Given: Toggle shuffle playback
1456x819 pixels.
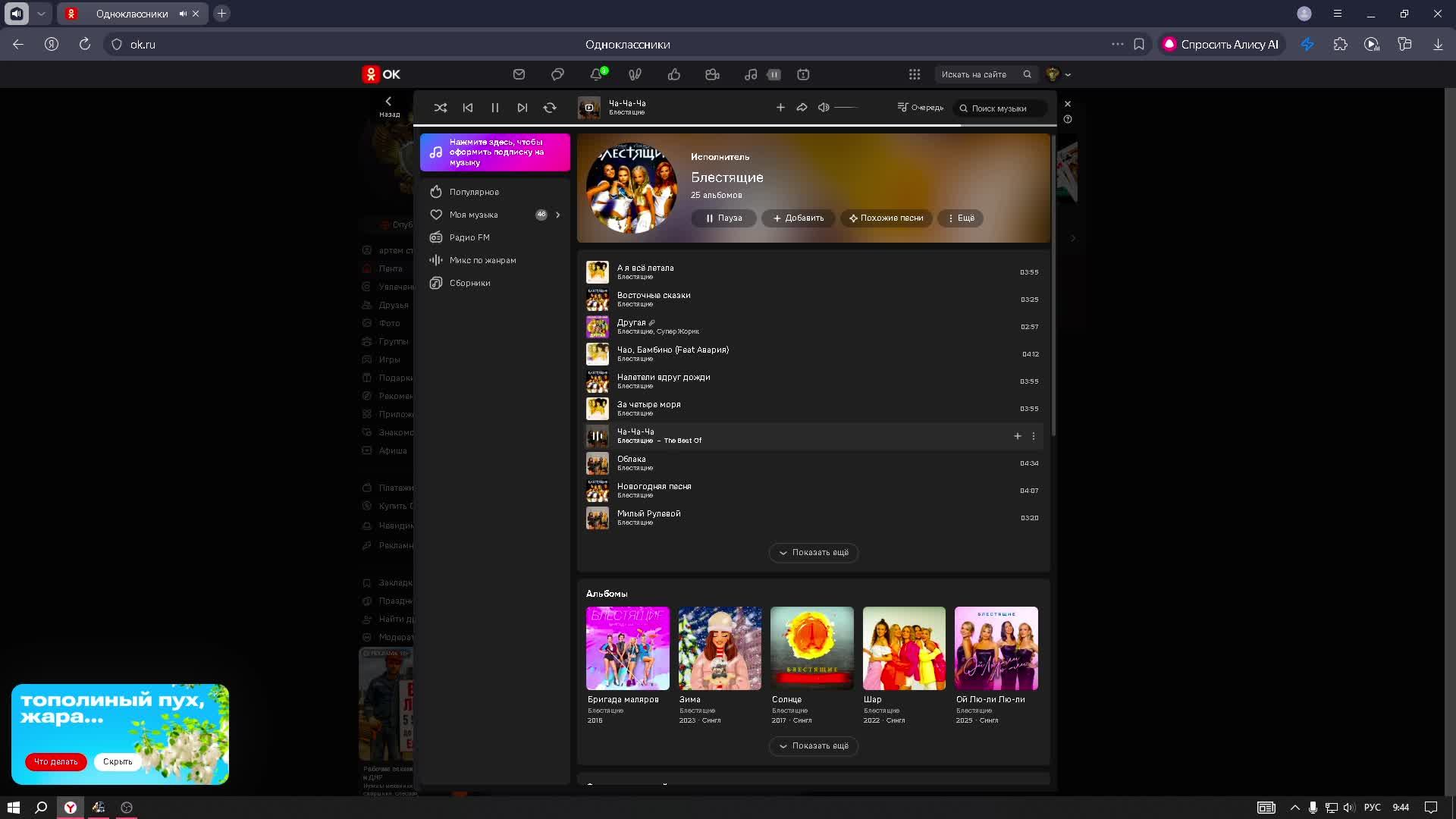Looking at the screenshot, I should 441,108.
